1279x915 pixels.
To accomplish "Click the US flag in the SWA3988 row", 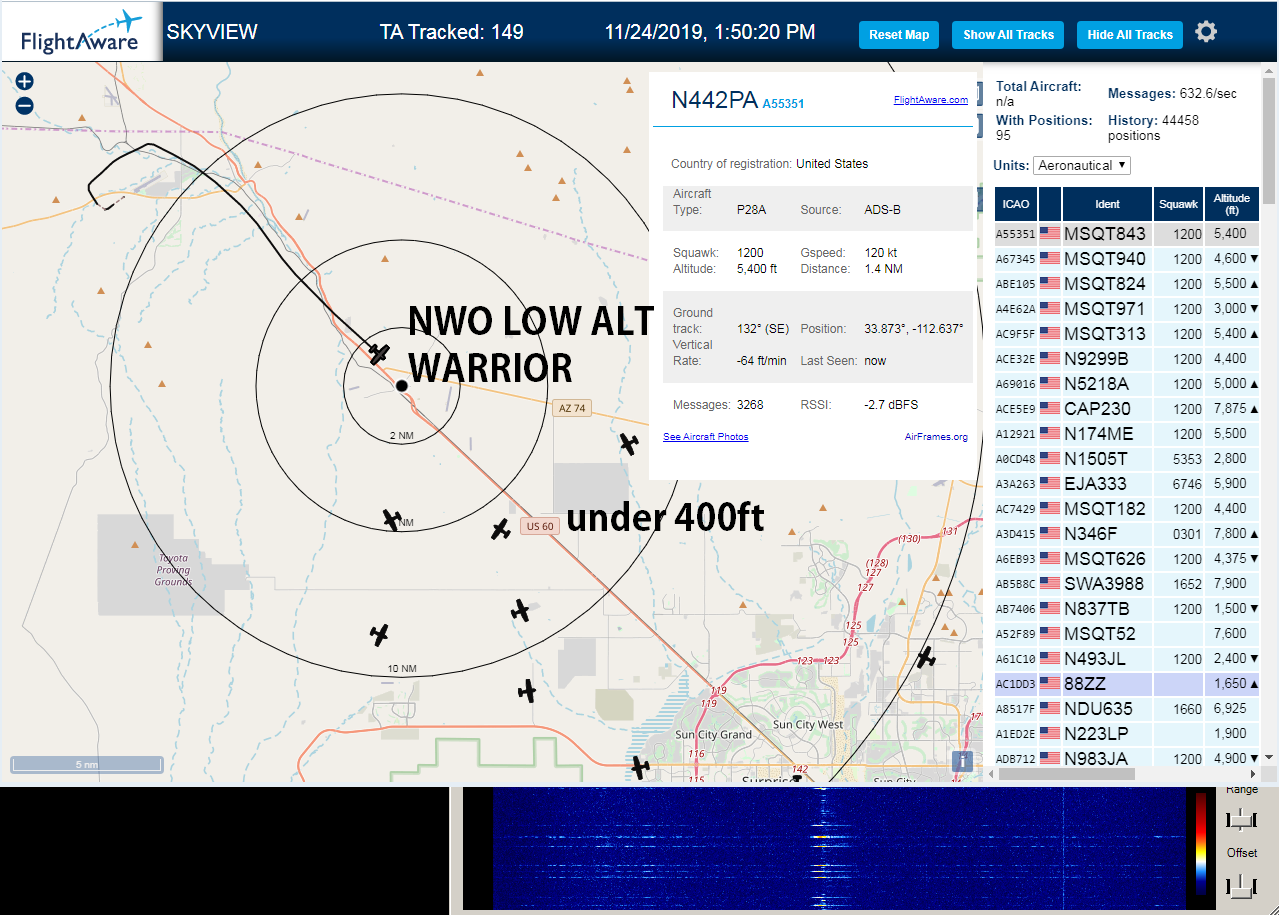I will 1050,584.
